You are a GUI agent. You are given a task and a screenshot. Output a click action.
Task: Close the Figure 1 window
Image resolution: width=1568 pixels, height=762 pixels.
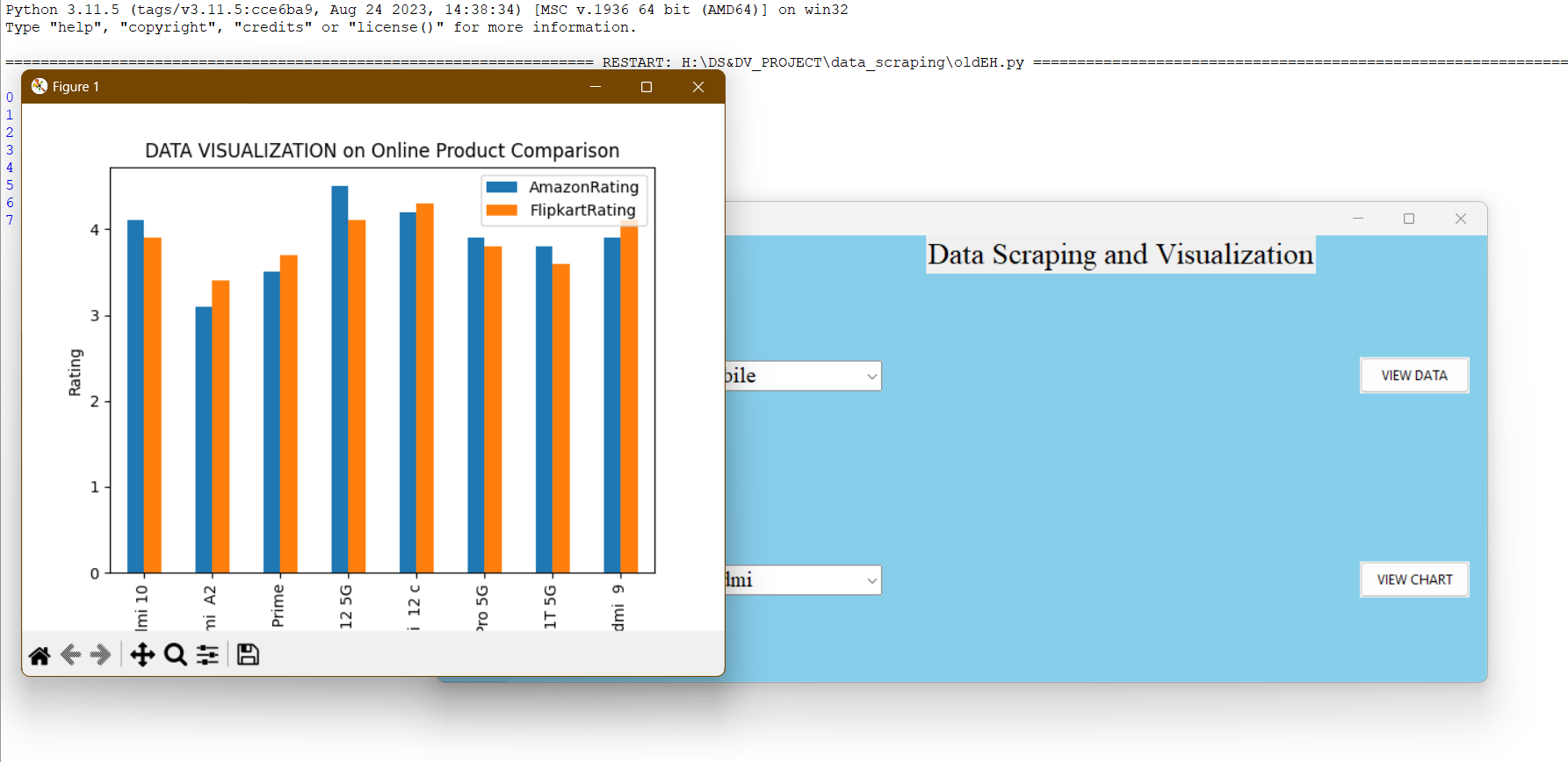[x=698, y=87]
